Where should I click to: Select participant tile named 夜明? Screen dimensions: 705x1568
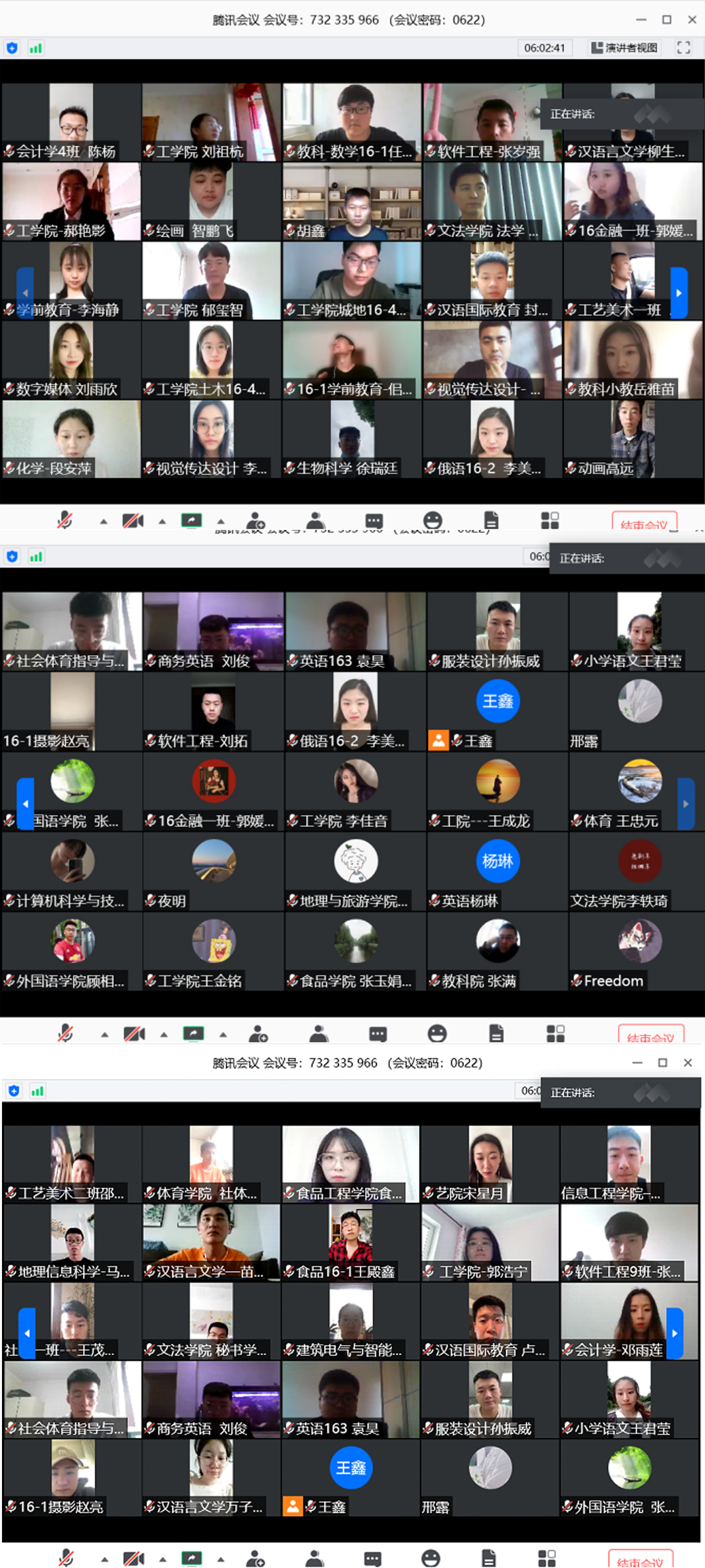[x=213, y=872]
